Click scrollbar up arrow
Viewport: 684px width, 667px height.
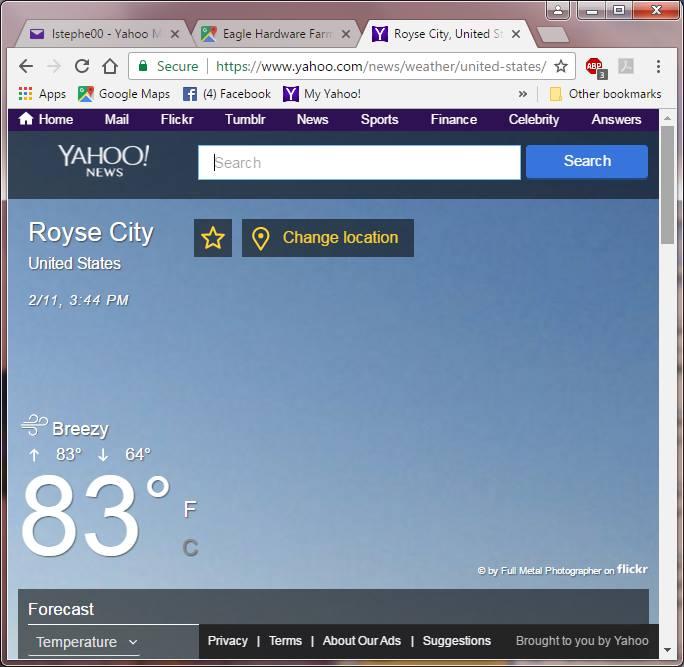coord(667,118)
